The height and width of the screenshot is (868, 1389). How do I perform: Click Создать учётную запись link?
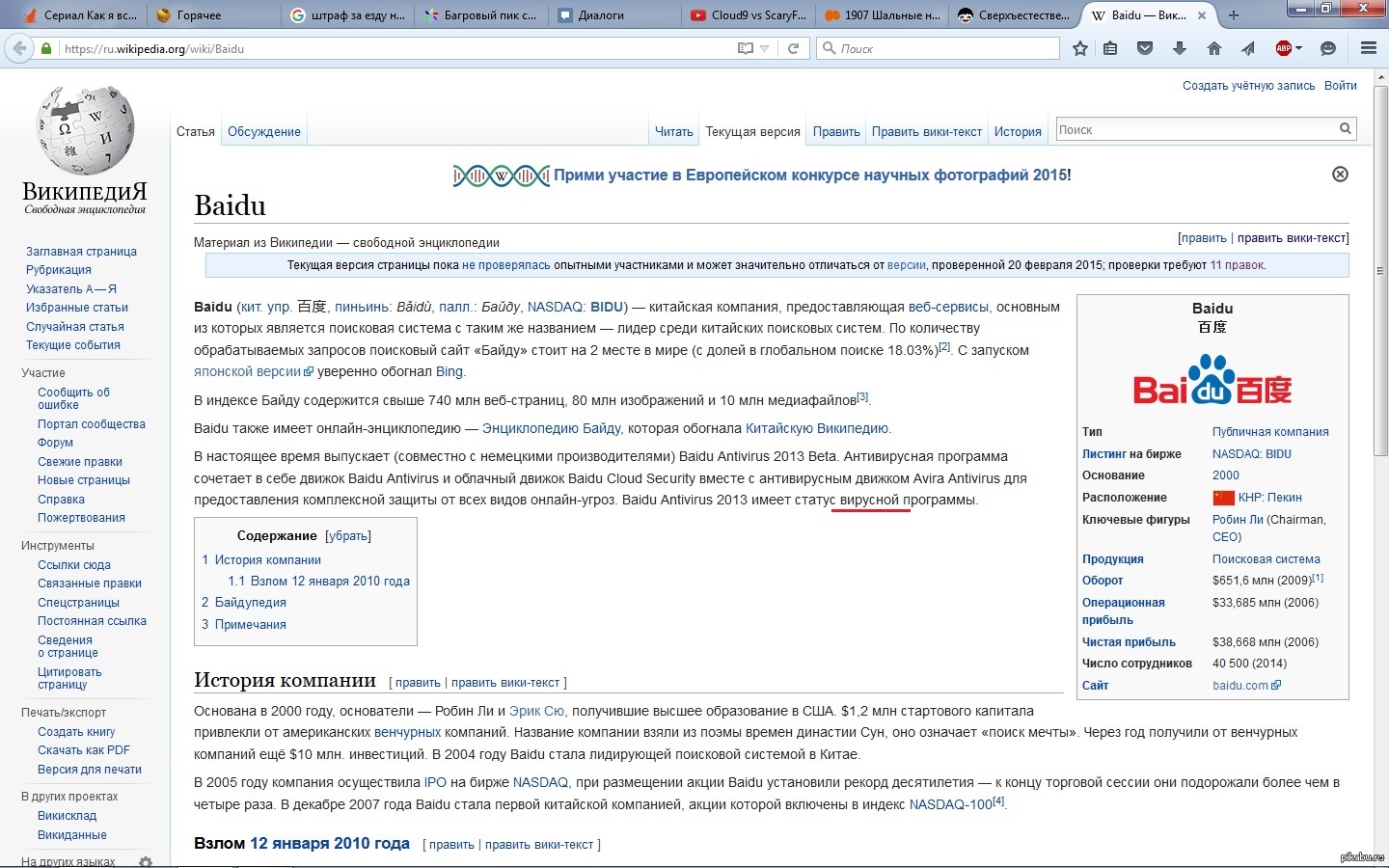[1249, 86]
